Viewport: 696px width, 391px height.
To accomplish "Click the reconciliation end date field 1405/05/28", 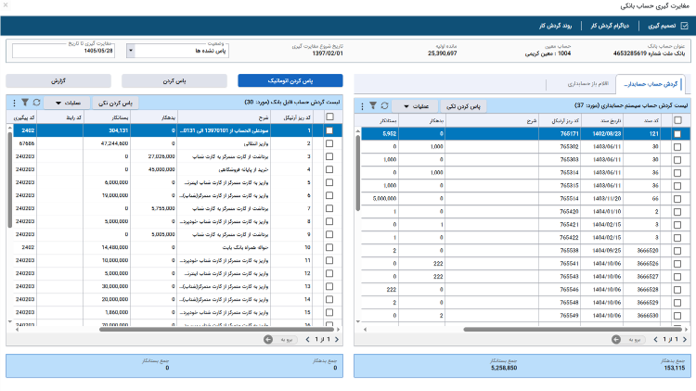I will 63,51.
